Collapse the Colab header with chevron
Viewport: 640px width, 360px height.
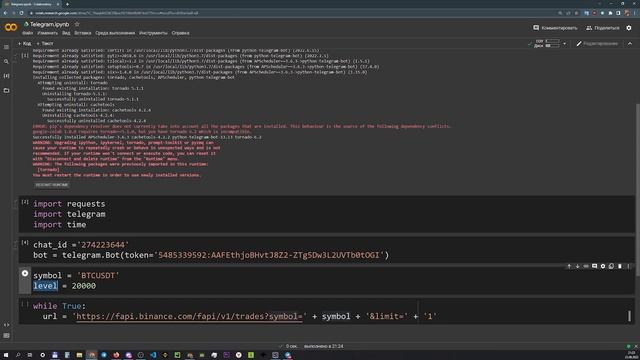click(630, 44)
